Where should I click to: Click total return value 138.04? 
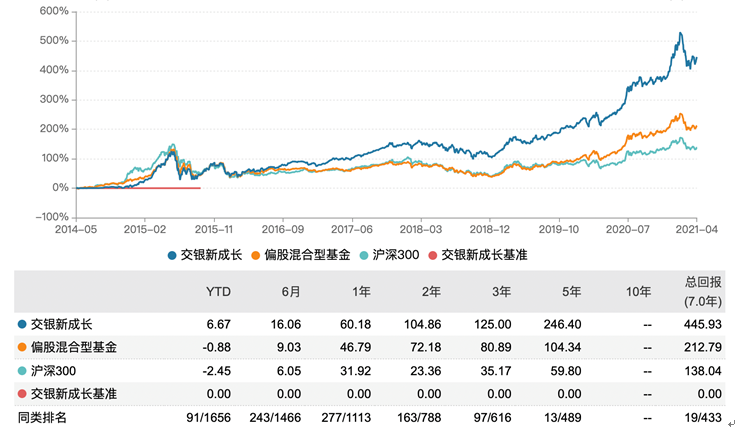coord(703,371)
